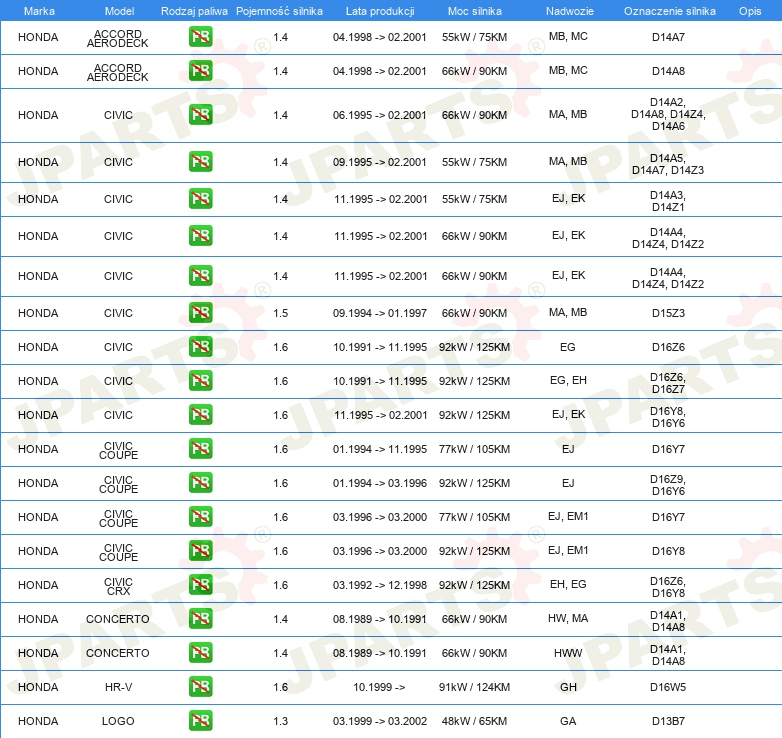
Task: Click the 1.5 engine capacity cell
Action: point(280,313)
